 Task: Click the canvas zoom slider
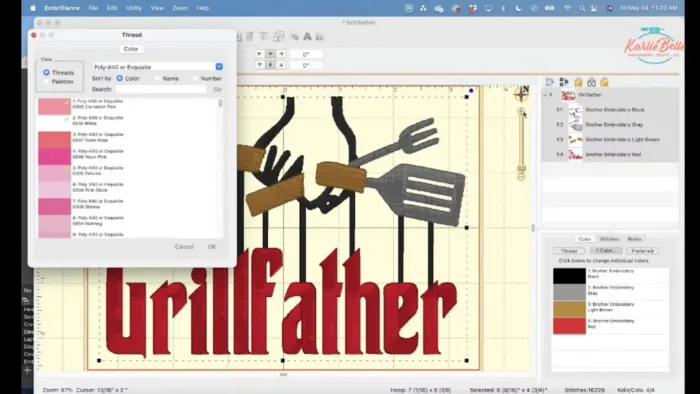pos(521,144)
